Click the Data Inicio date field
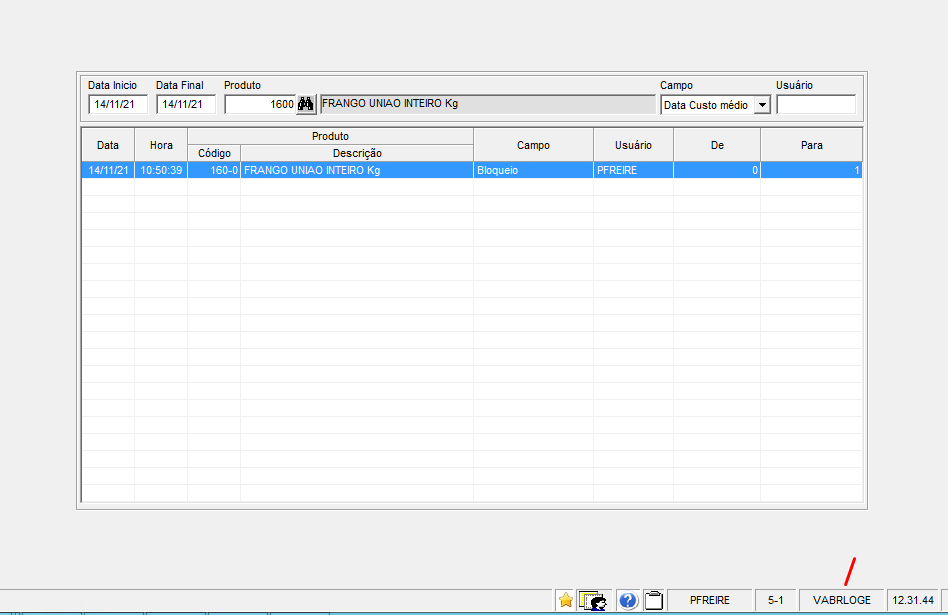 [118, 104]
